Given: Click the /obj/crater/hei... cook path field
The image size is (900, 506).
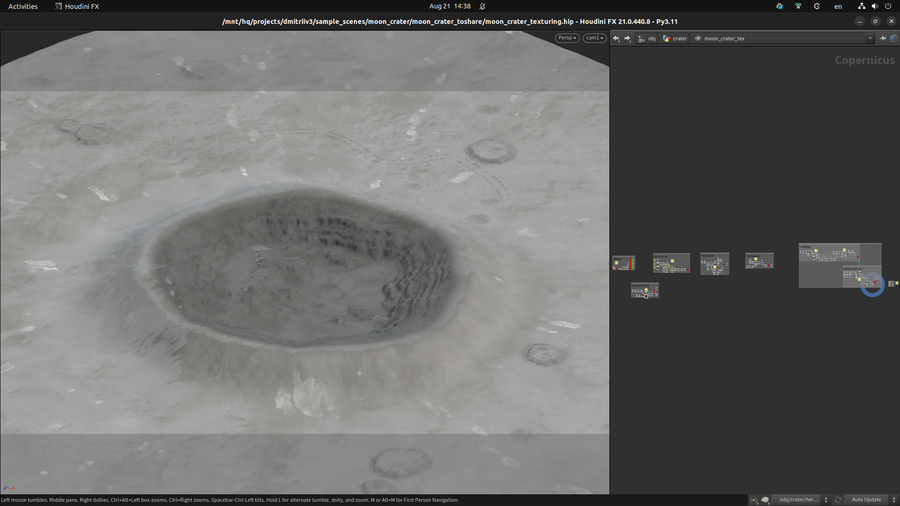Looking at the screenshot, I should (799, 499).
